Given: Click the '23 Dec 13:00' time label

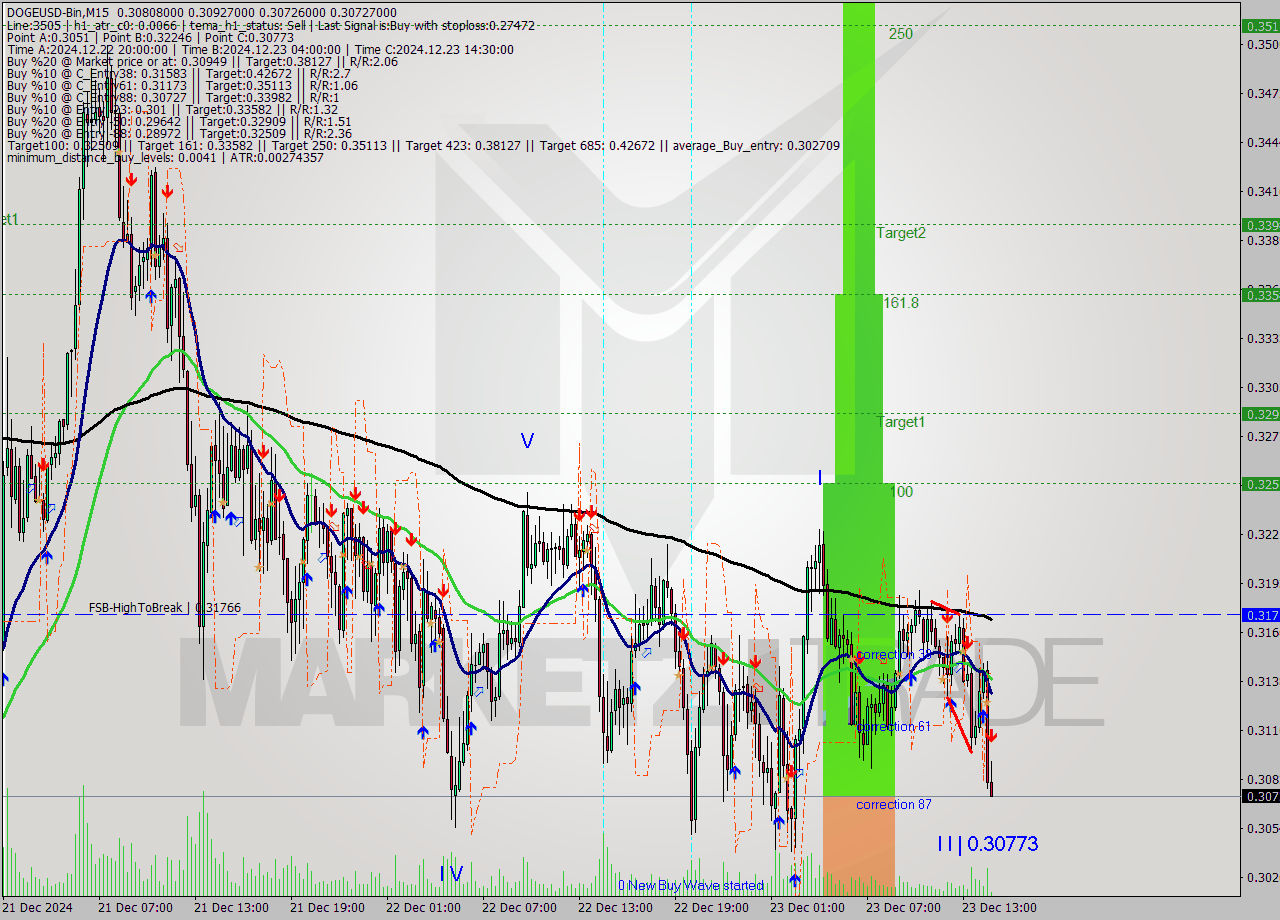Looking at the screenshot, I should [x=999, y=908].
